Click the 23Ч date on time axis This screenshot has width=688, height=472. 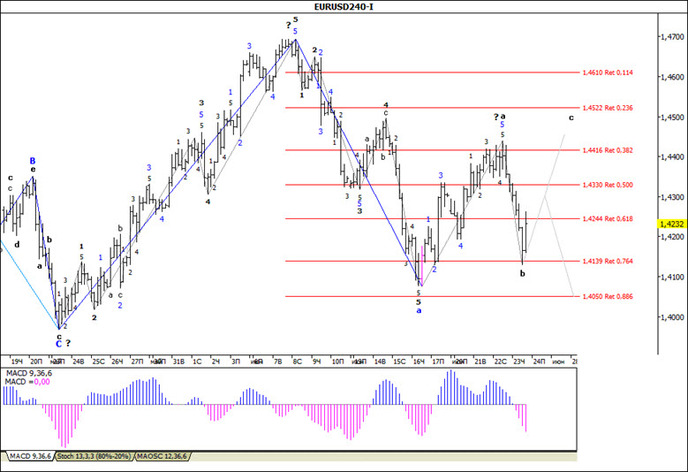(x=520, y=361)
